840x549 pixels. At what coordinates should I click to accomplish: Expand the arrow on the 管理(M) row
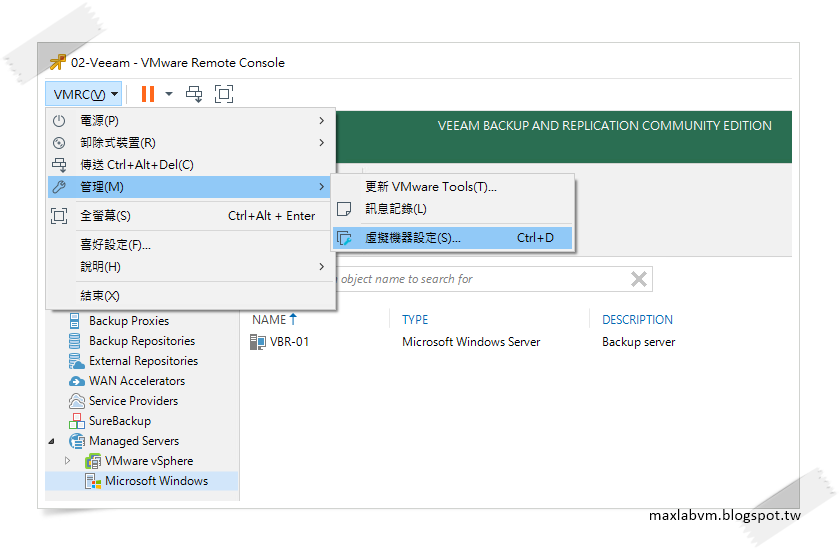[321, 187]
